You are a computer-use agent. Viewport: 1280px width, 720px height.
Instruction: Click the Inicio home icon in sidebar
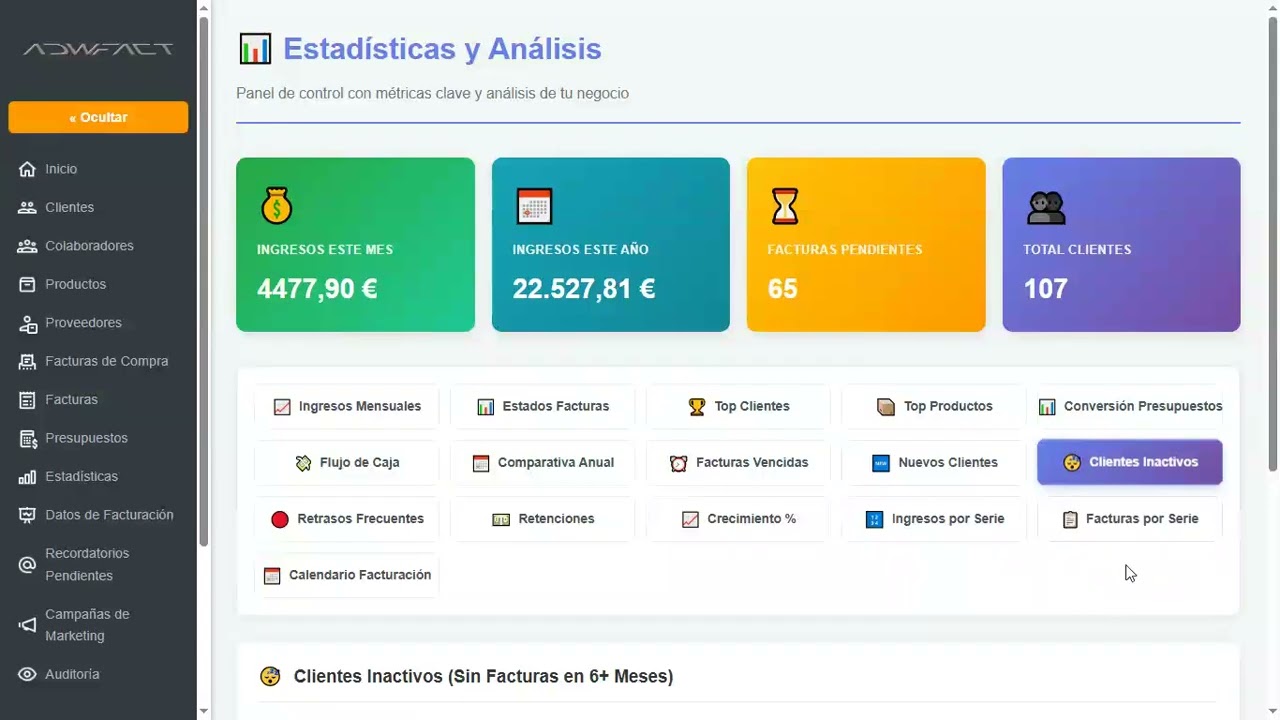tap(27, 169)
